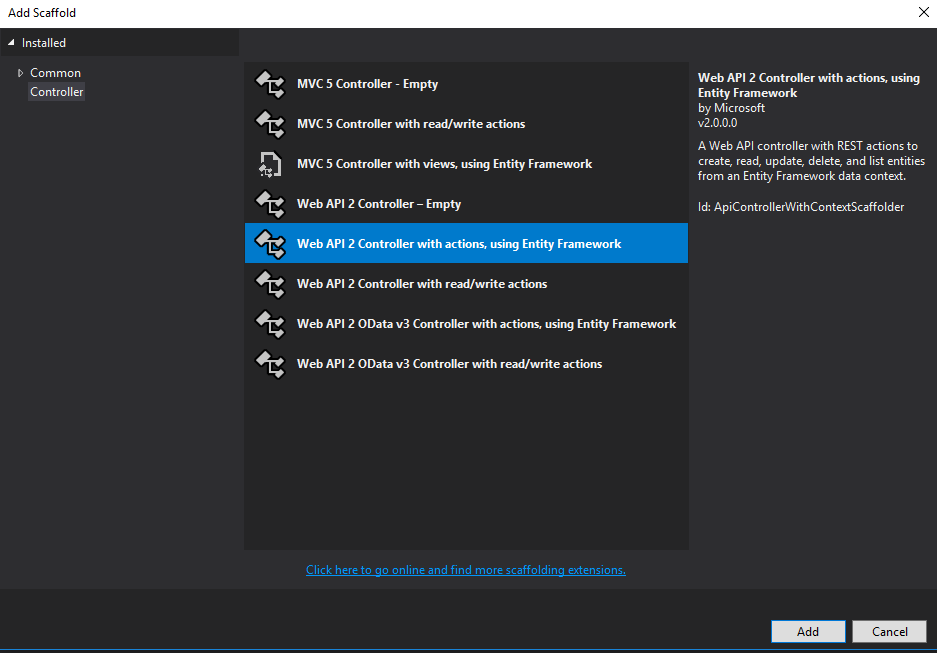Click icon for OData v3 read/write actions controller

pos(270,364)
